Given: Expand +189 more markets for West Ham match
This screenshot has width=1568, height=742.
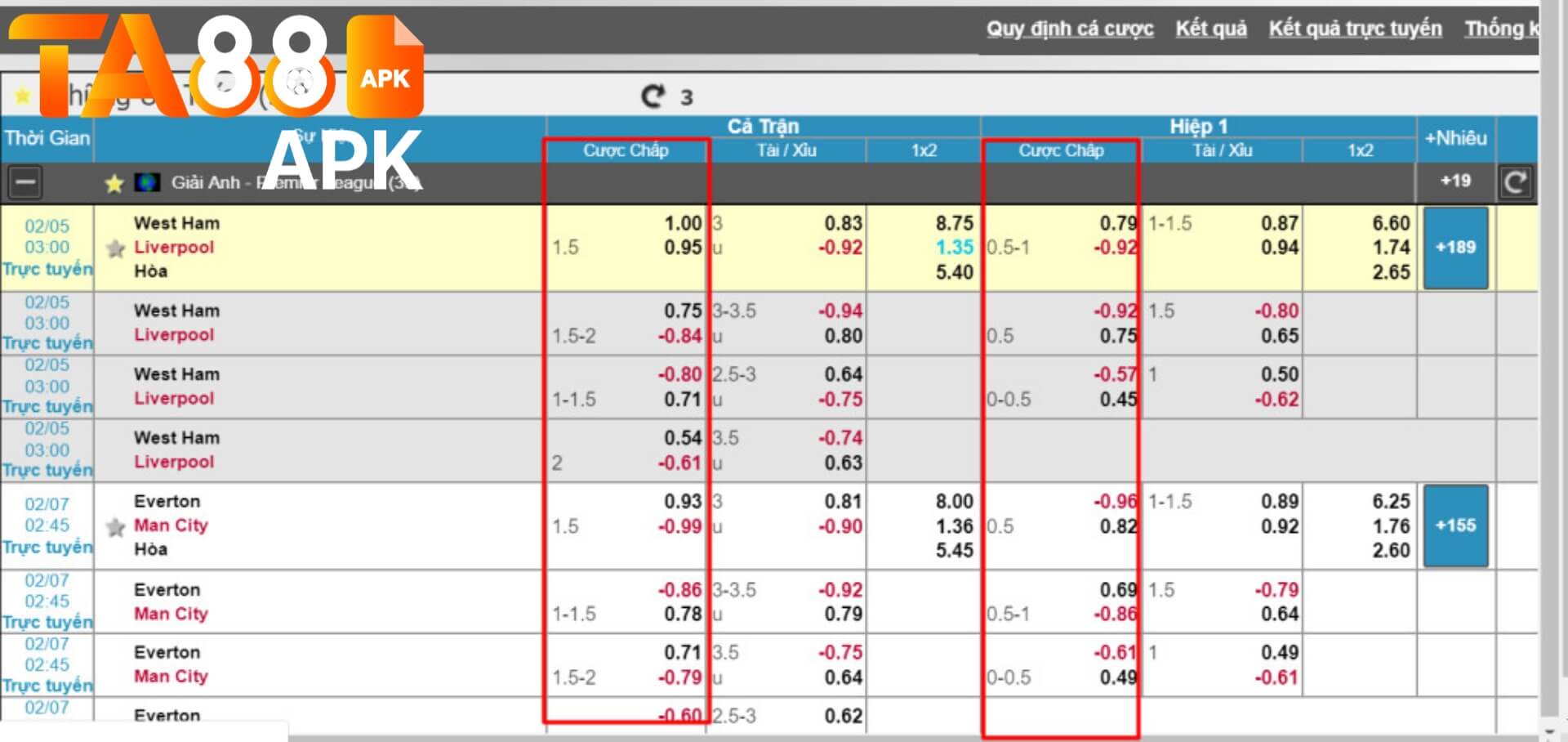Looking at the screenshot, I should coord(1455,248).
